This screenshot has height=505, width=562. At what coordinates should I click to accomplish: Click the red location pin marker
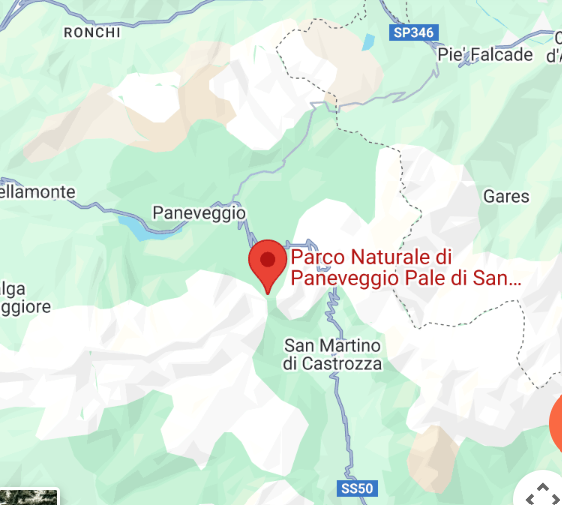[x=267, y=267]
